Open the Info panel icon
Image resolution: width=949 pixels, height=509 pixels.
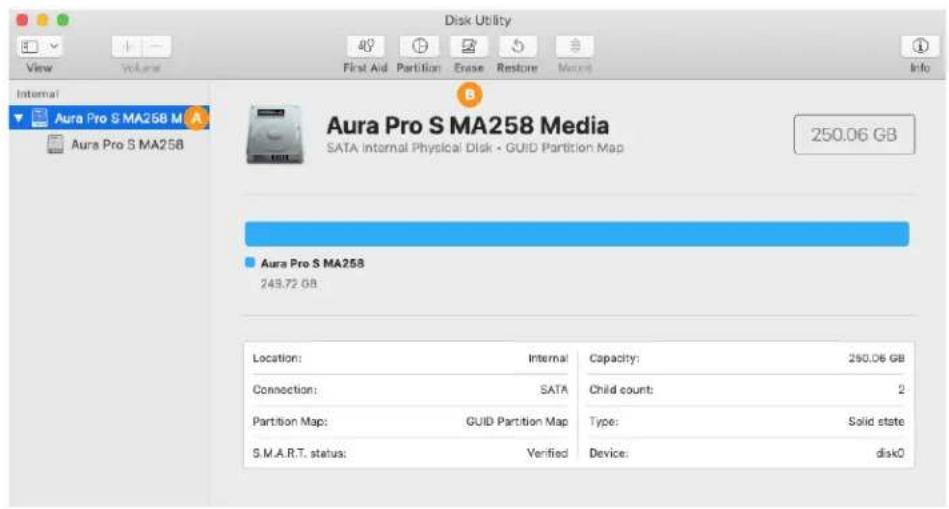(x=920, y=46)
